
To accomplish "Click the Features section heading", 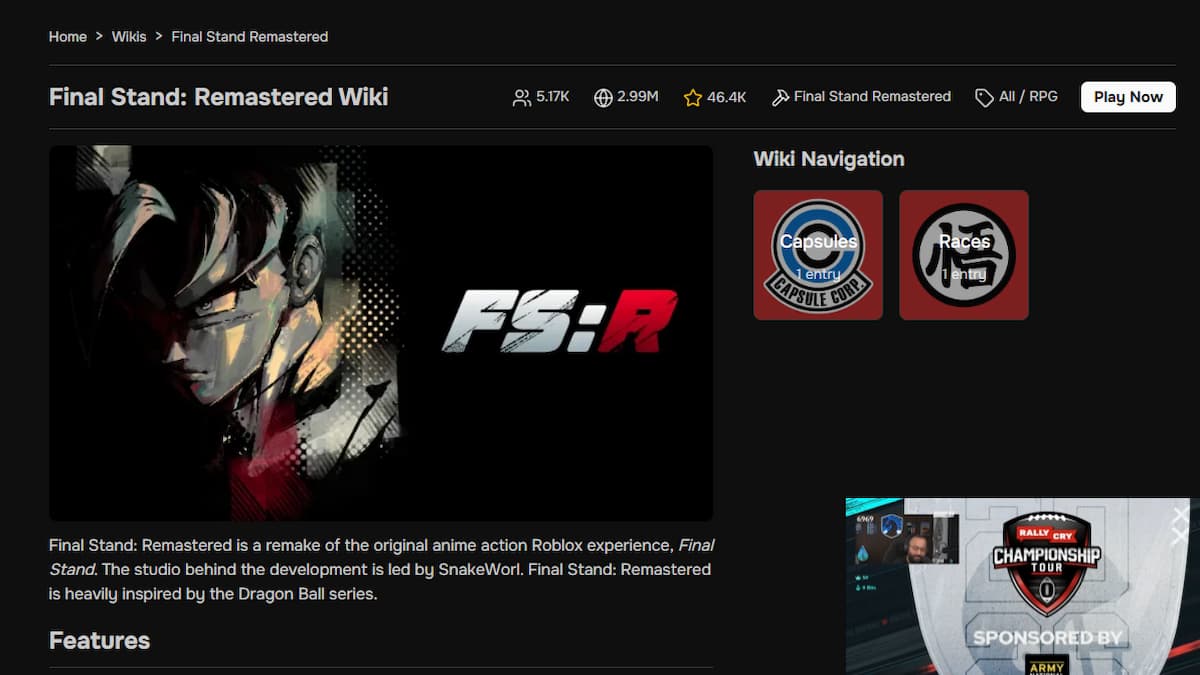I will 99,641.
